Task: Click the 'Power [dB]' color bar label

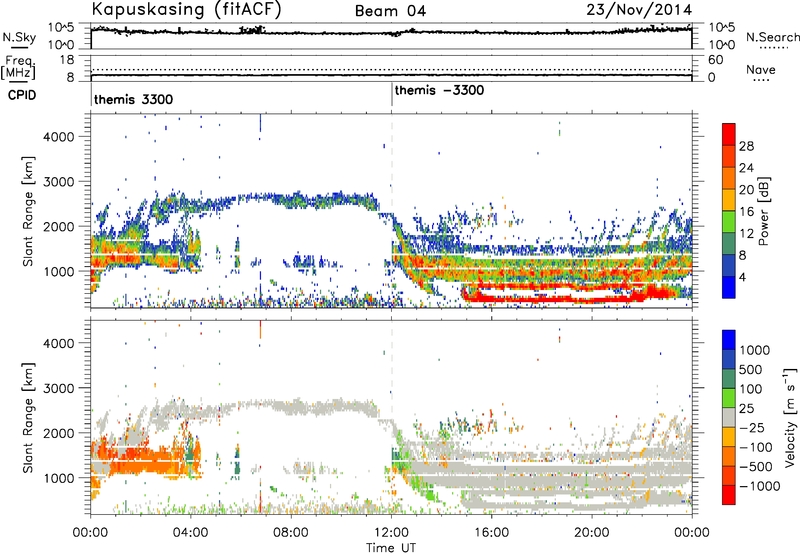Action: pyautogui.click(x=764, y=211)
